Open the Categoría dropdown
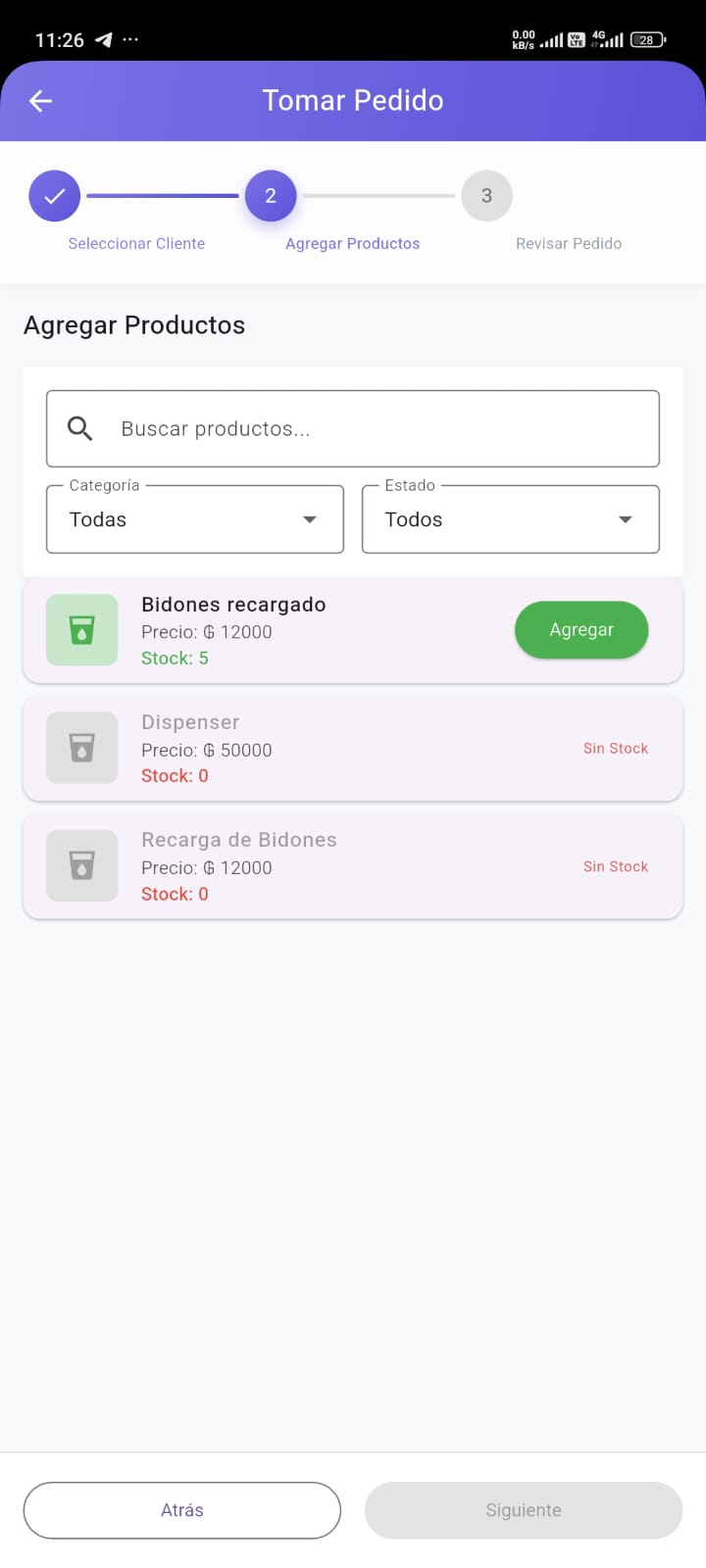 [195, 519]
